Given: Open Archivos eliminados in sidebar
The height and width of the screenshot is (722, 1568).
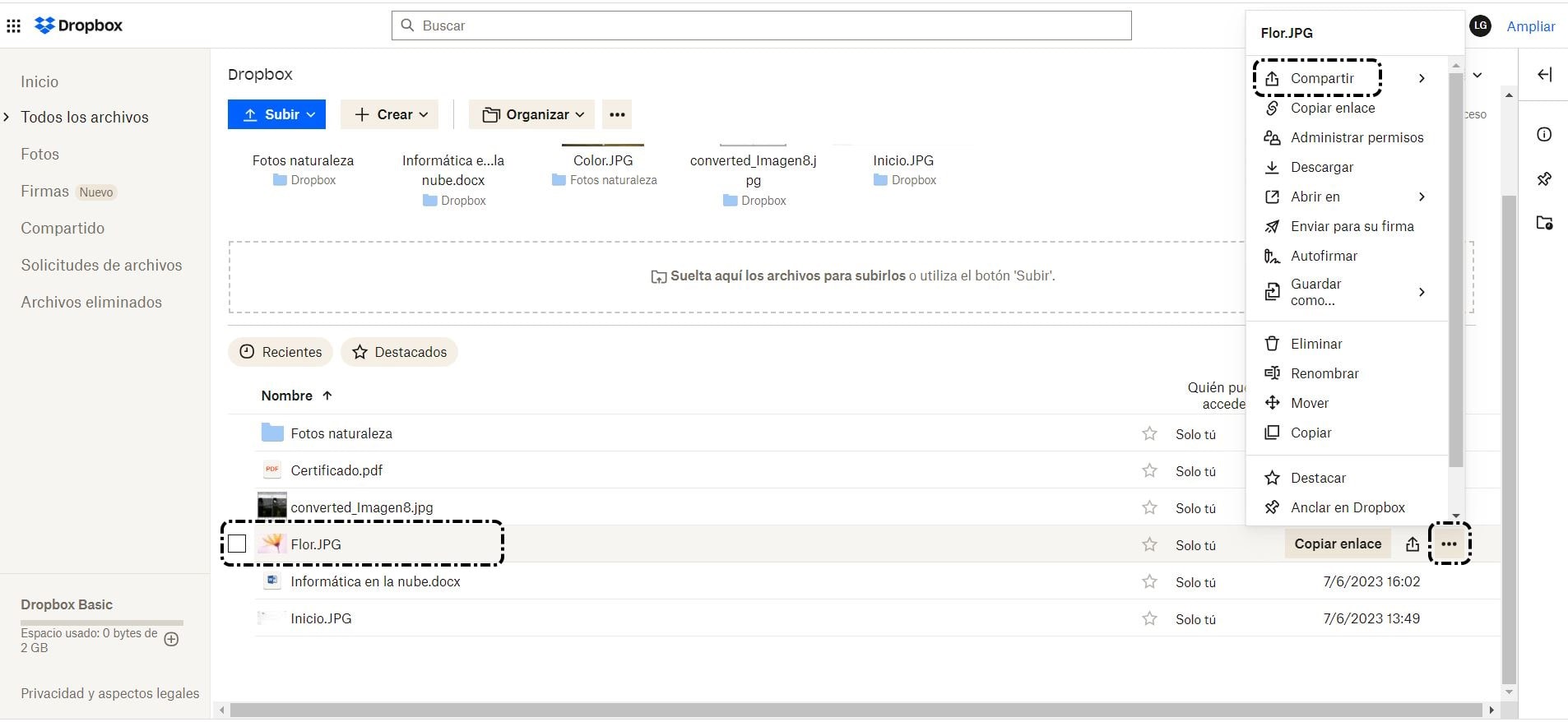Looking at the screenshot, I should tap(91, 302).
